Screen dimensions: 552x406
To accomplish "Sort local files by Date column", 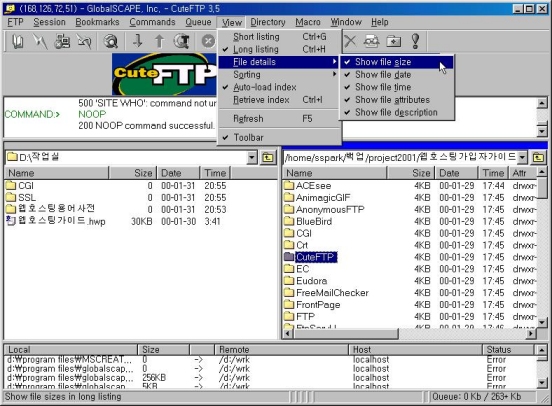I will (178, 173).
